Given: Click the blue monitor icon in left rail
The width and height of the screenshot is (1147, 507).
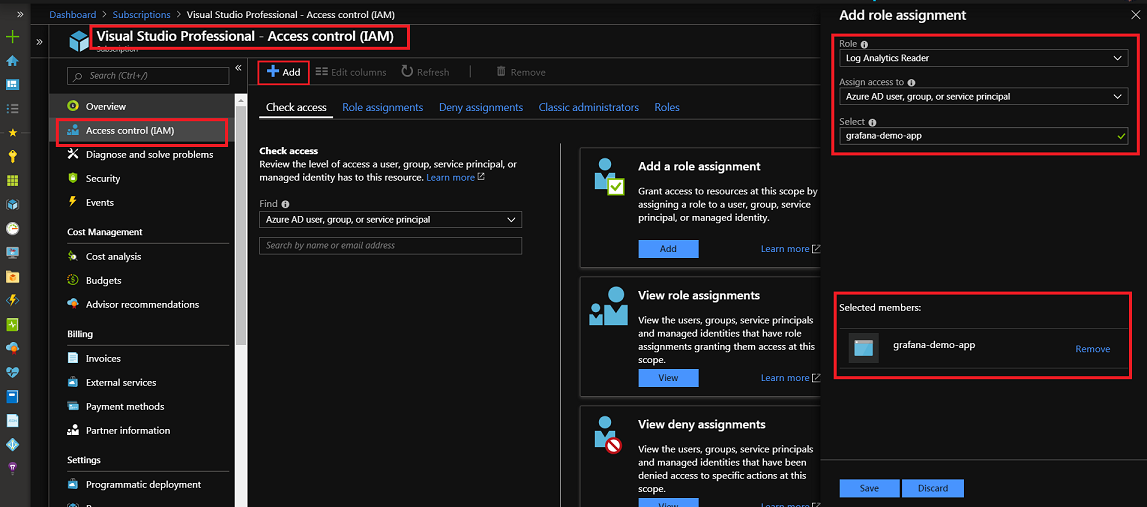Looking at the screenshot, I should (x=12, y=252).
